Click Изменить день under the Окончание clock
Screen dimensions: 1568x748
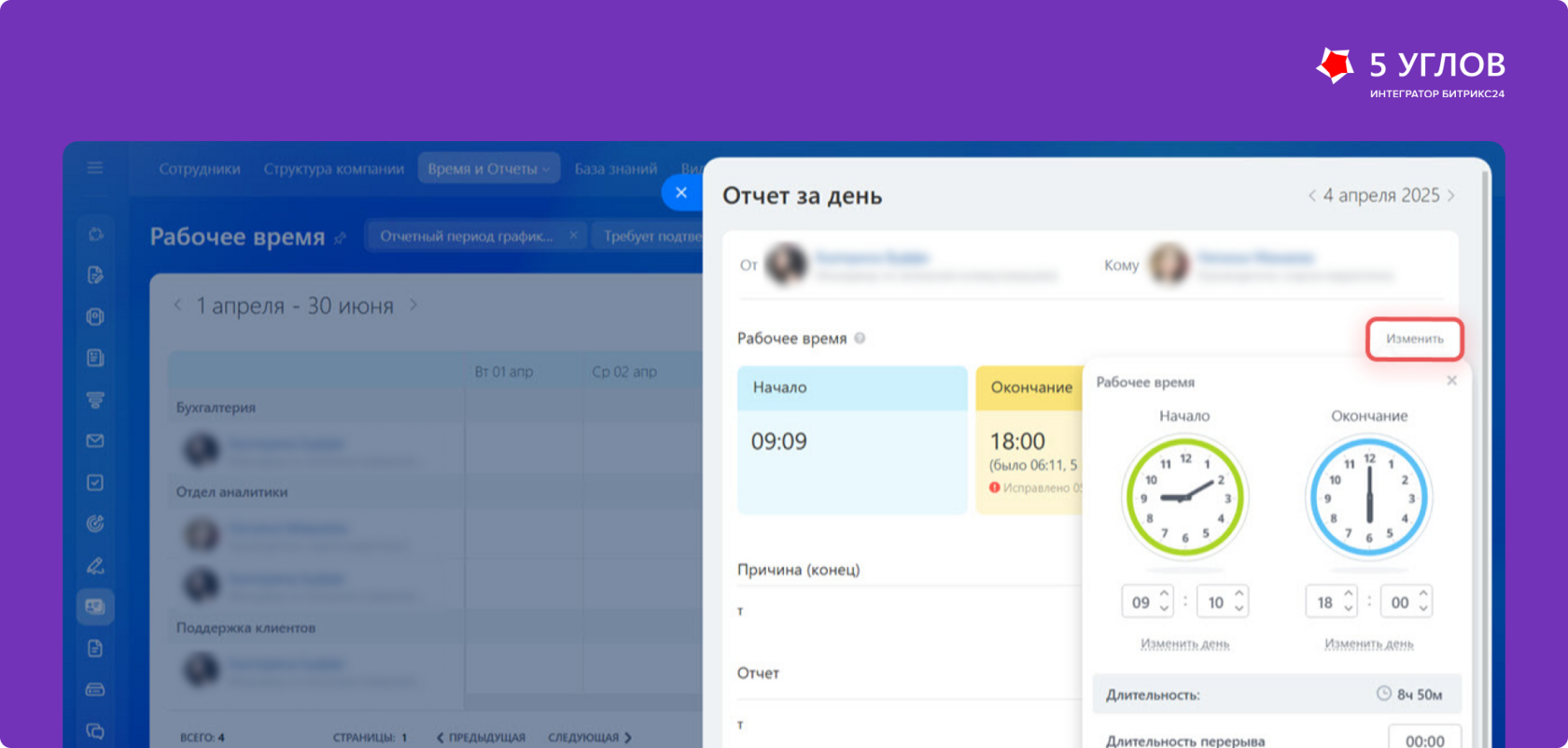coord(1369,644)
